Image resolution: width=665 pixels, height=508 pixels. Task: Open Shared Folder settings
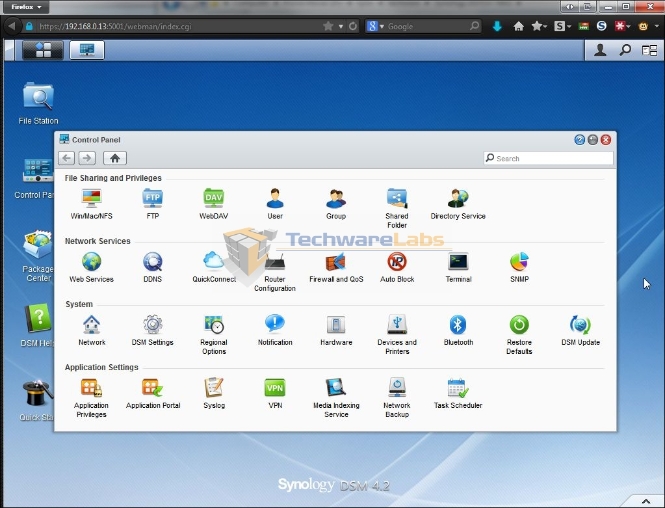click(397, 208)
